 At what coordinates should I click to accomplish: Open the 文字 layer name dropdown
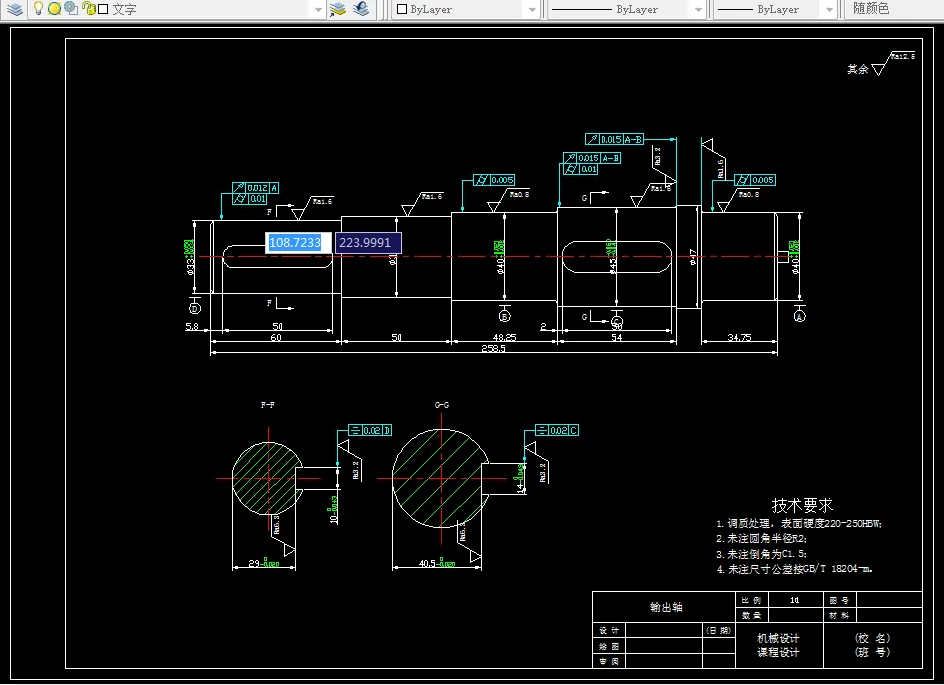(x=177, y=9)
